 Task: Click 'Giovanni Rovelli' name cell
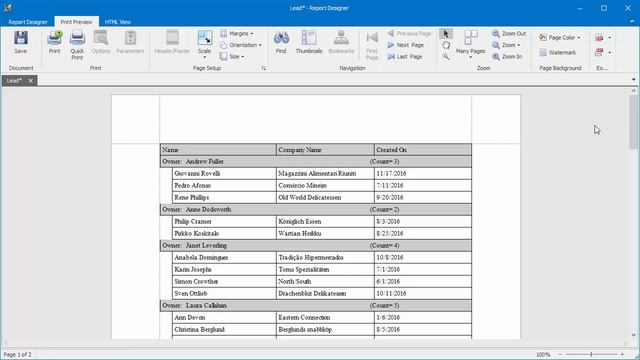(224, 173)
